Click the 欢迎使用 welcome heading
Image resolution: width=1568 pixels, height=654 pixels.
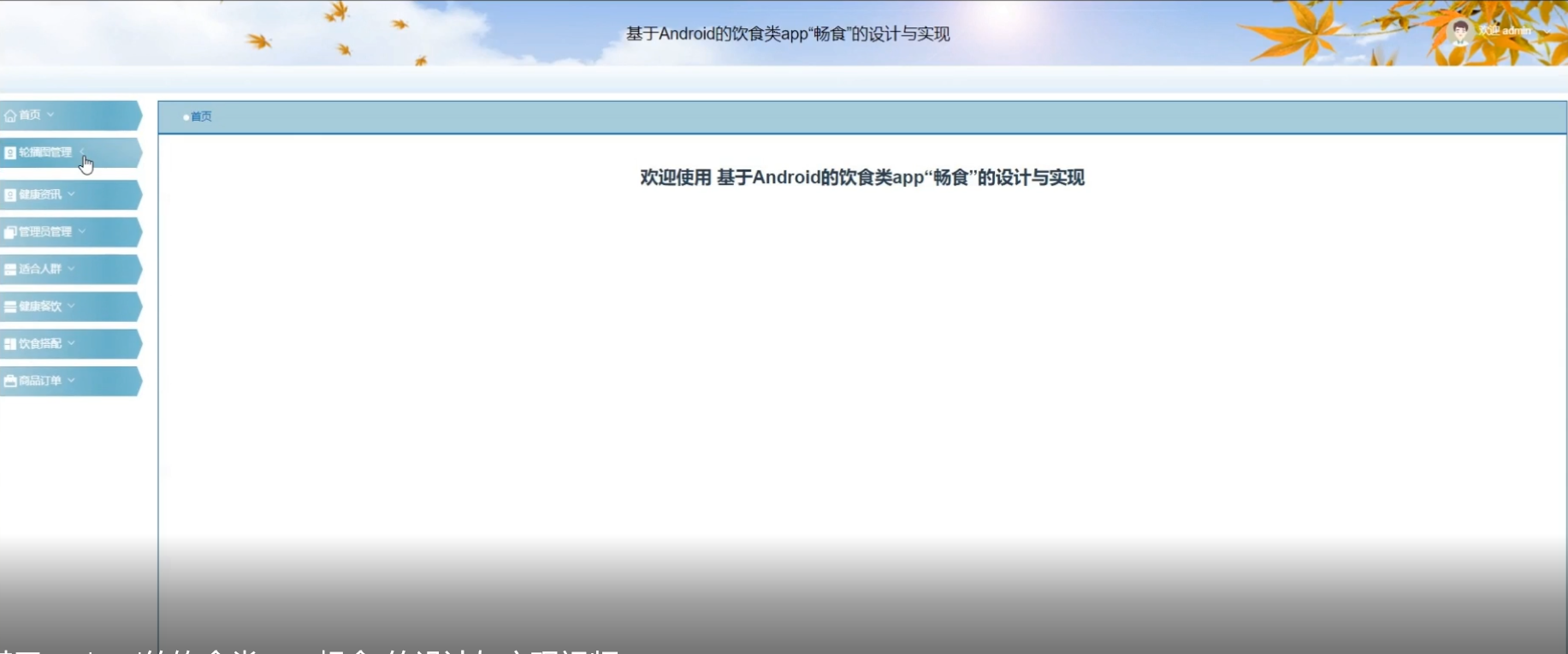point(862,178)
